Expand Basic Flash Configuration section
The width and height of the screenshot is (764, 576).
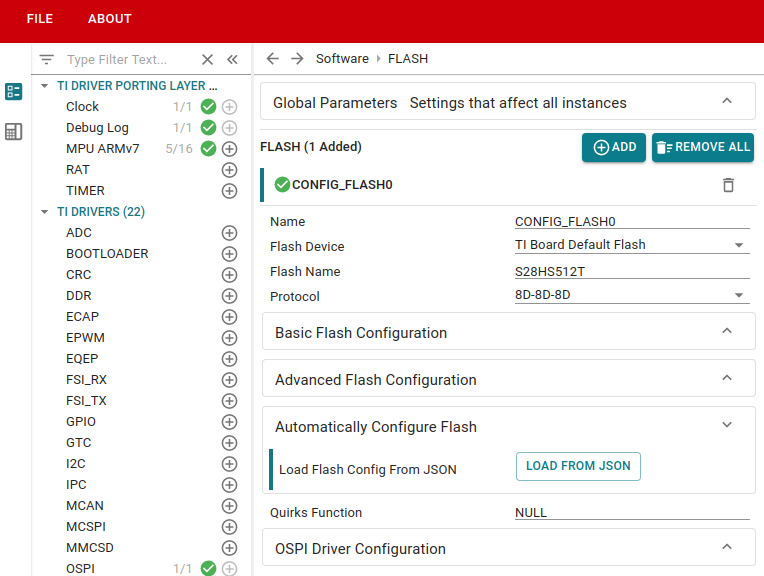click(x=727, y=332)
